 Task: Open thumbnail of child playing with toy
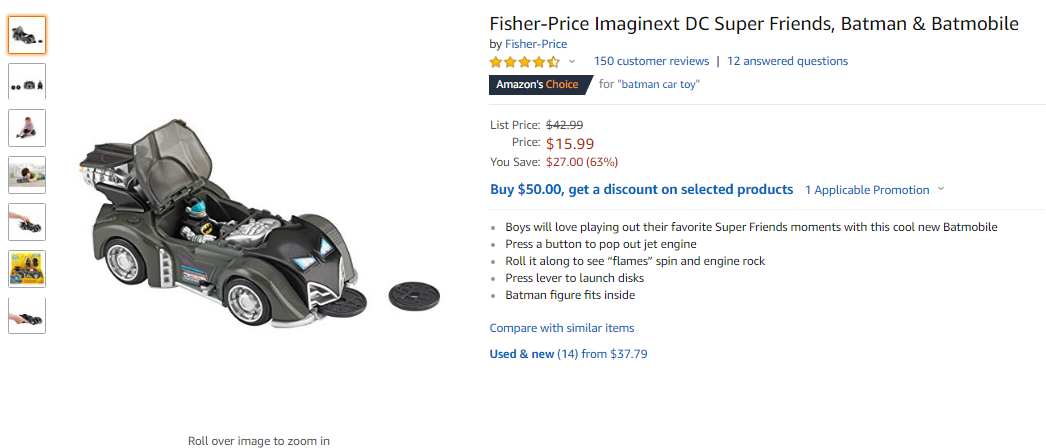tap(27, 128)
